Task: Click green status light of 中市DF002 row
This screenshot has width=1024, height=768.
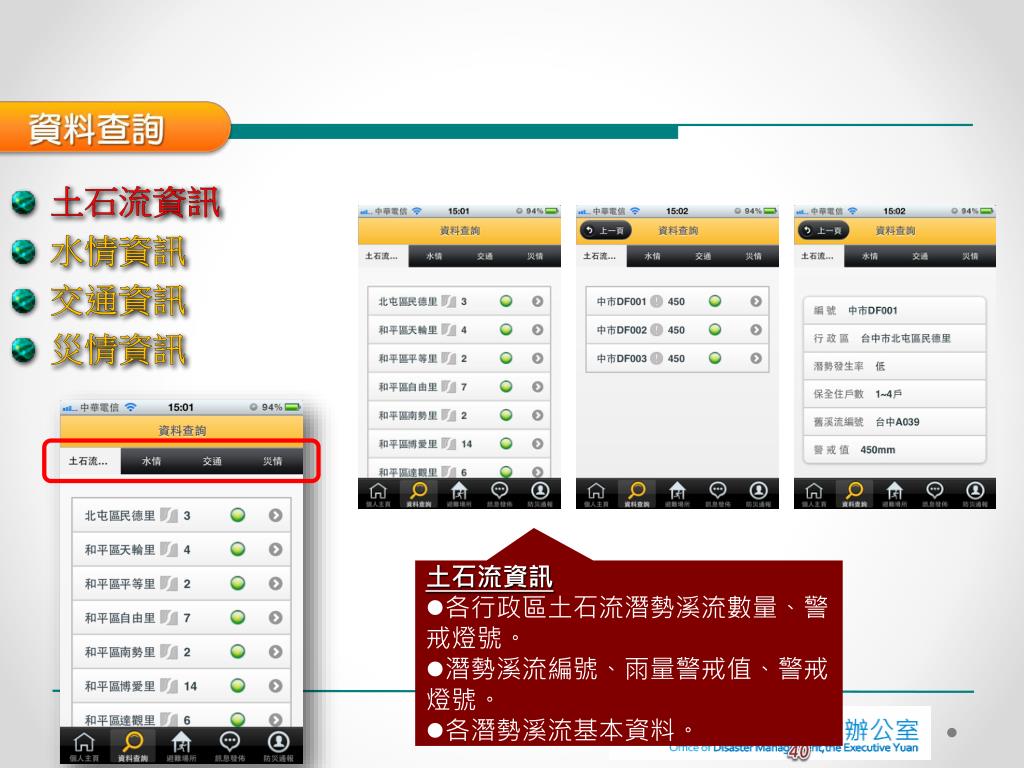Action: pyautogui.click(x=715, y=330)
